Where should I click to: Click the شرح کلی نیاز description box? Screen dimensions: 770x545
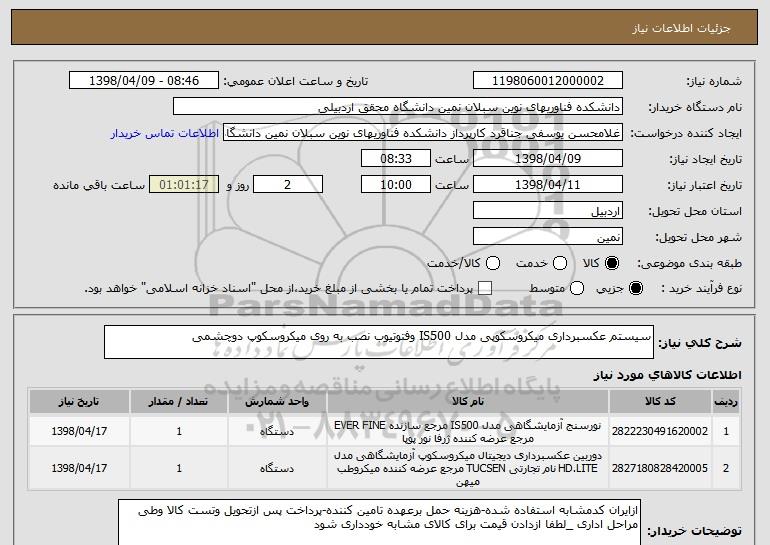tap(379, 342)
